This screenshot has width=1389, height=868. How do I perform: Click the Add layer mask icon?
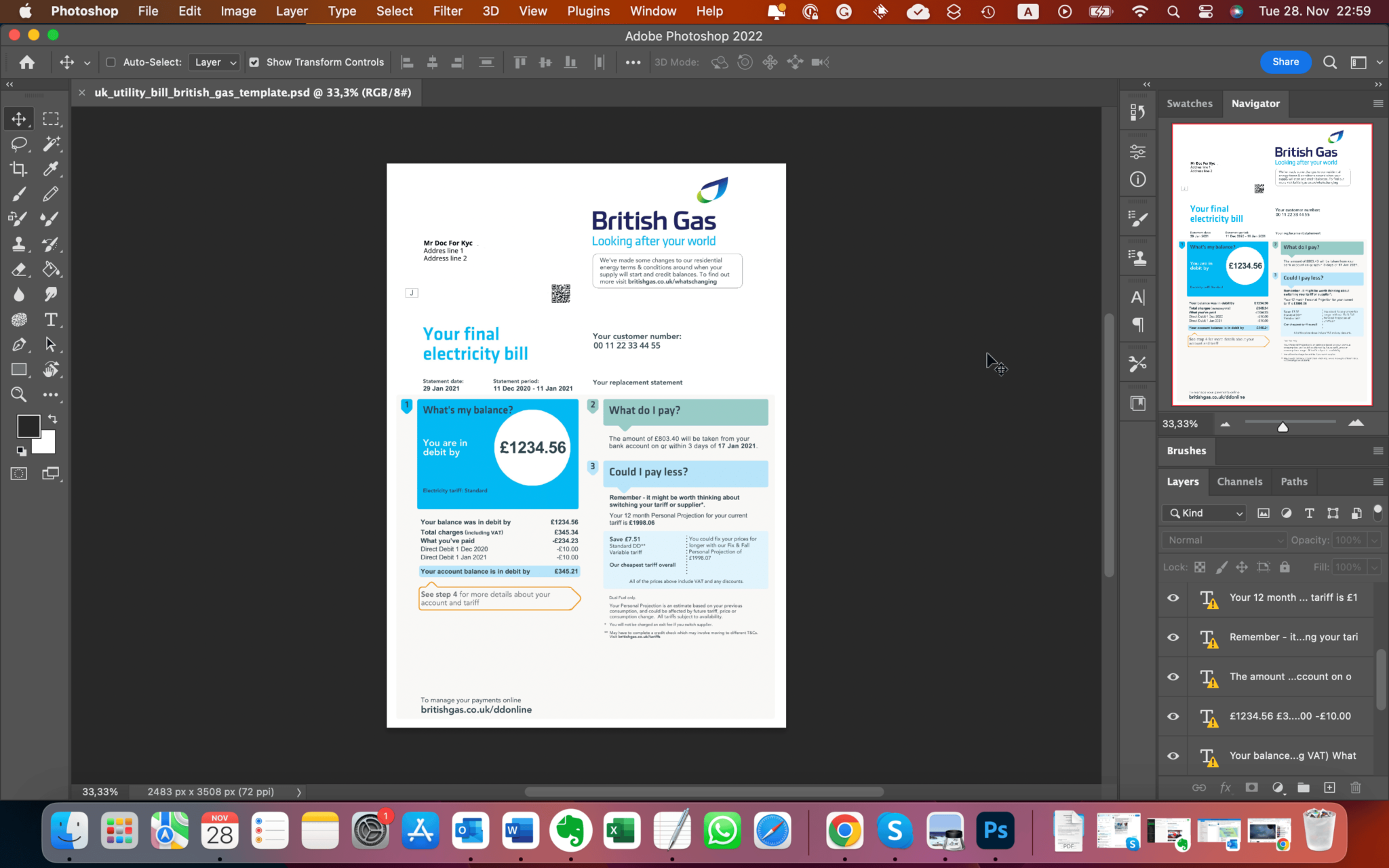pos(1251,787)
